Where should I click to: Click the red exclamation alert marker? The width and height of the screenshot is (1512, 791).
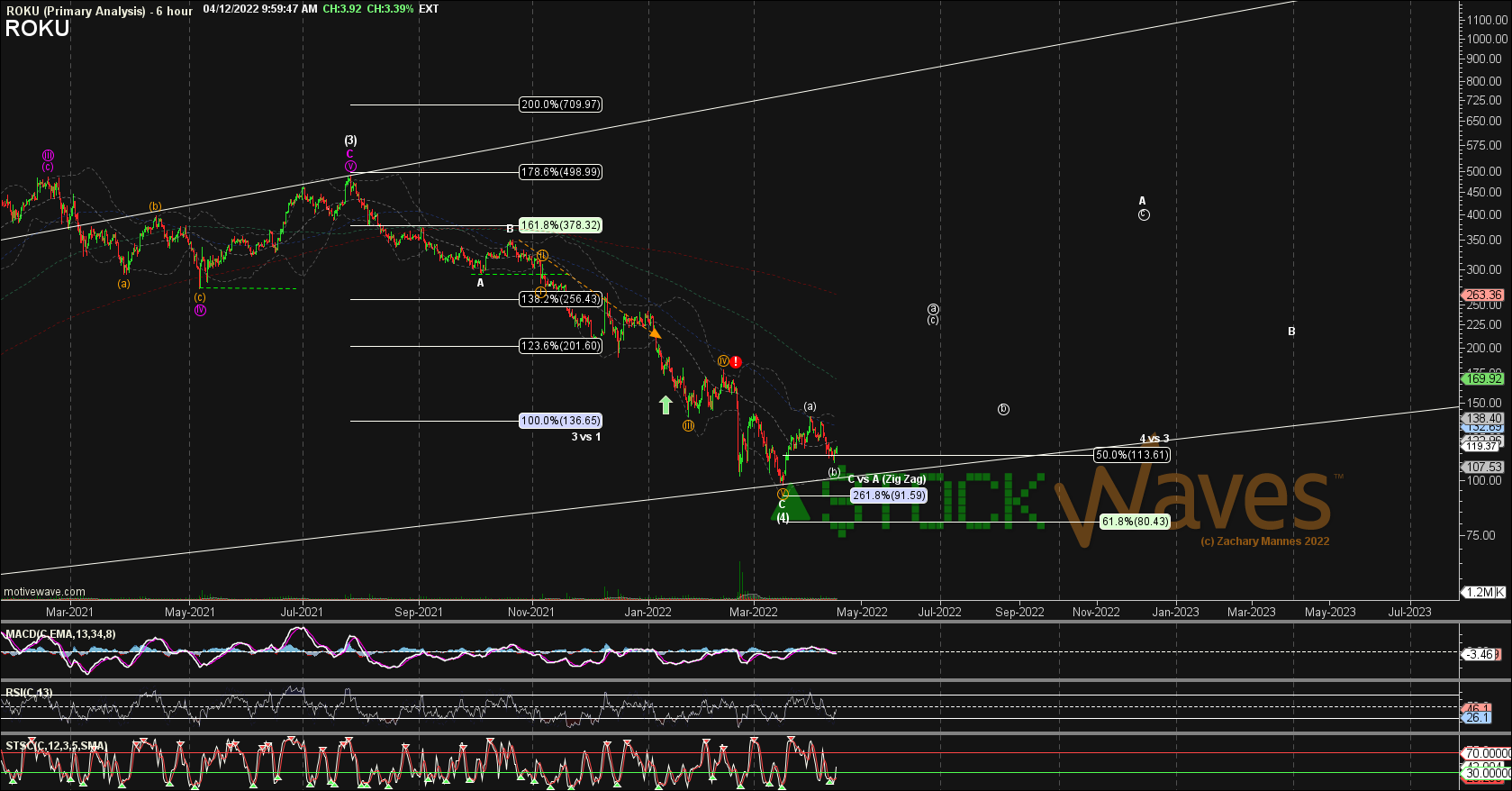coord(736,362)
